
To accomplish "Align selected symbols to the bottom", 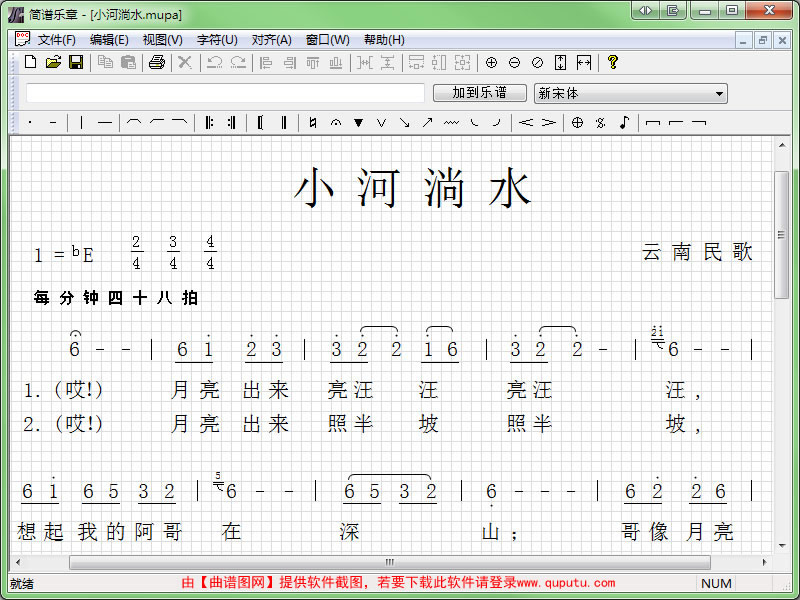I will click(x=336, y=62).
